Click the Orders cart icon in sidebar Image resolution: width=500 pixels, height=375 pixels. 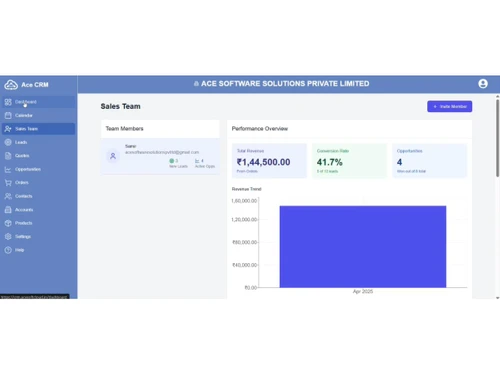(x=8, y=183)
